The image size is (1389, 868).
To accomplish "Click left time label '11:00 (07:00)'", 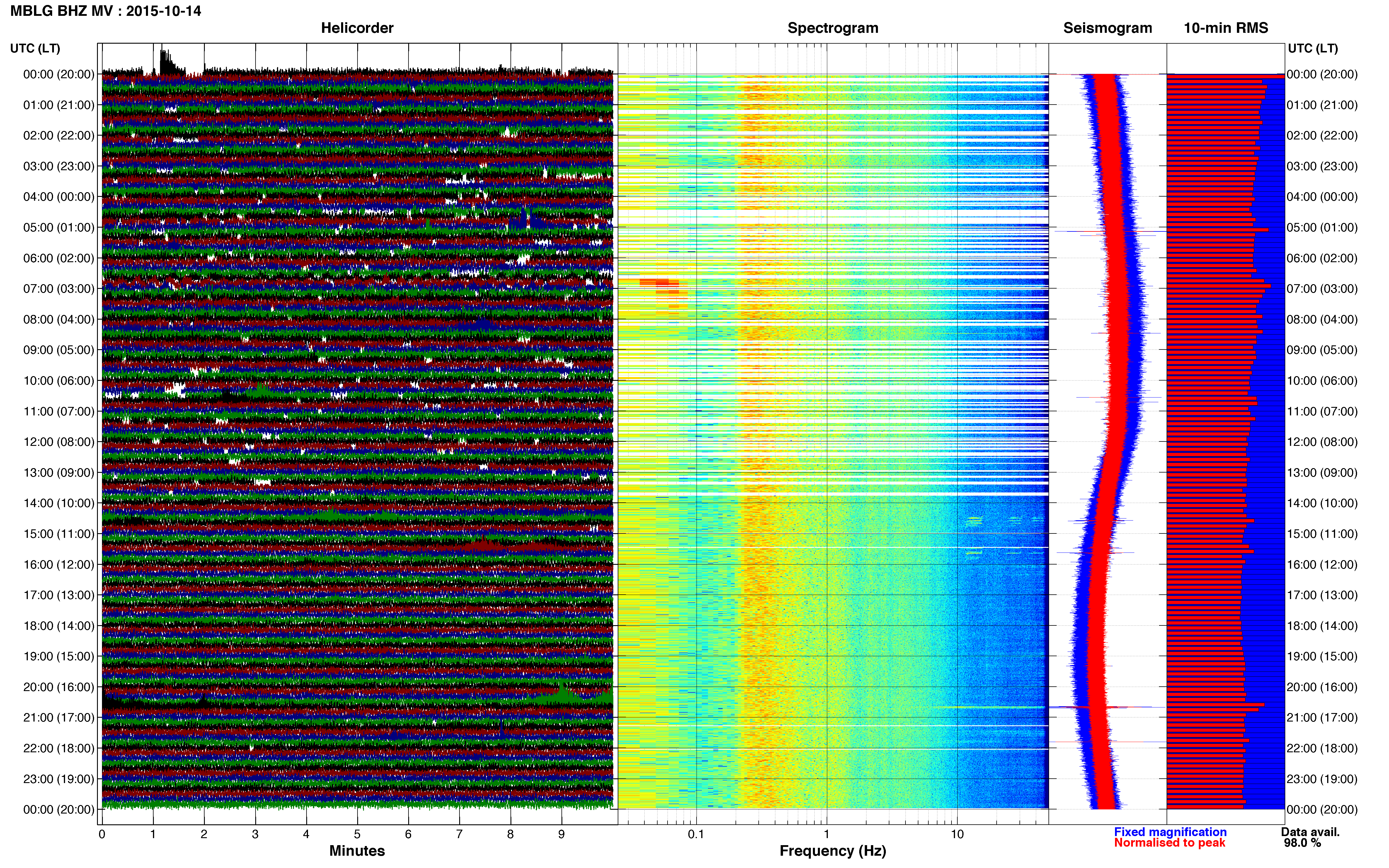I will [x=59, y=412].
